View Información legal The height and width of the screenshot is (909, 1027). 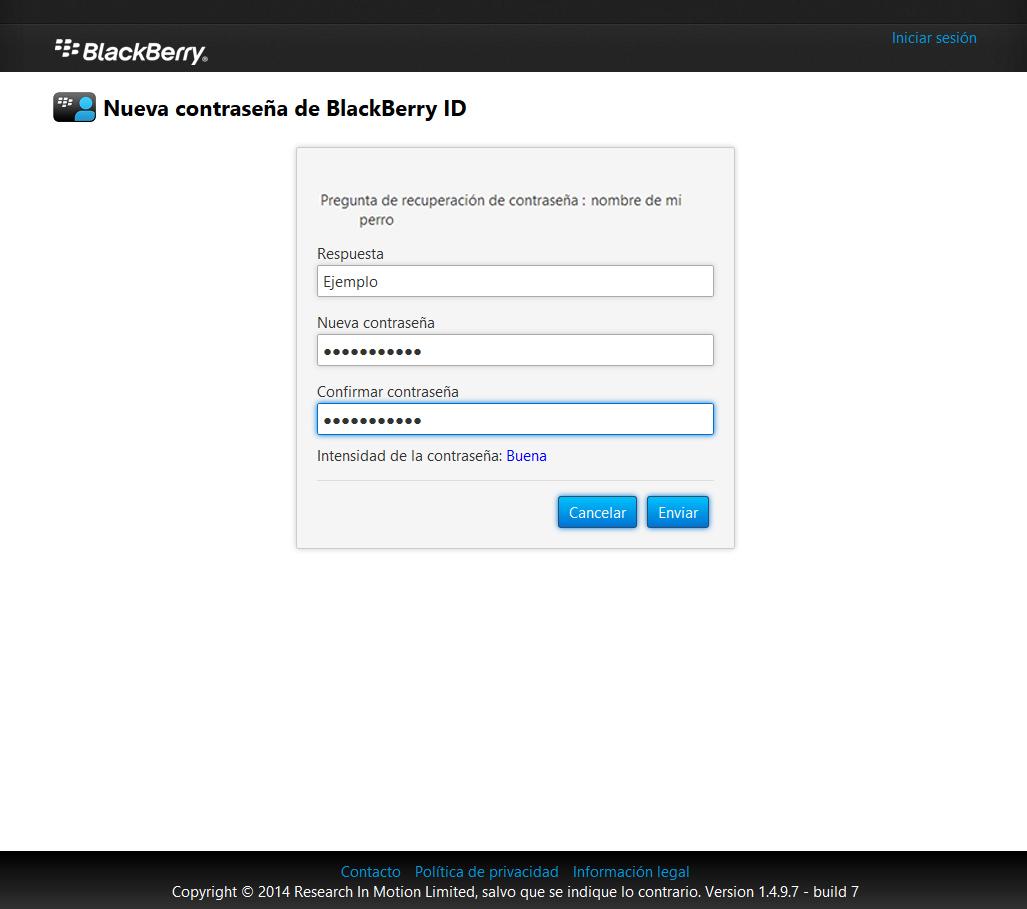click(629, 871)
